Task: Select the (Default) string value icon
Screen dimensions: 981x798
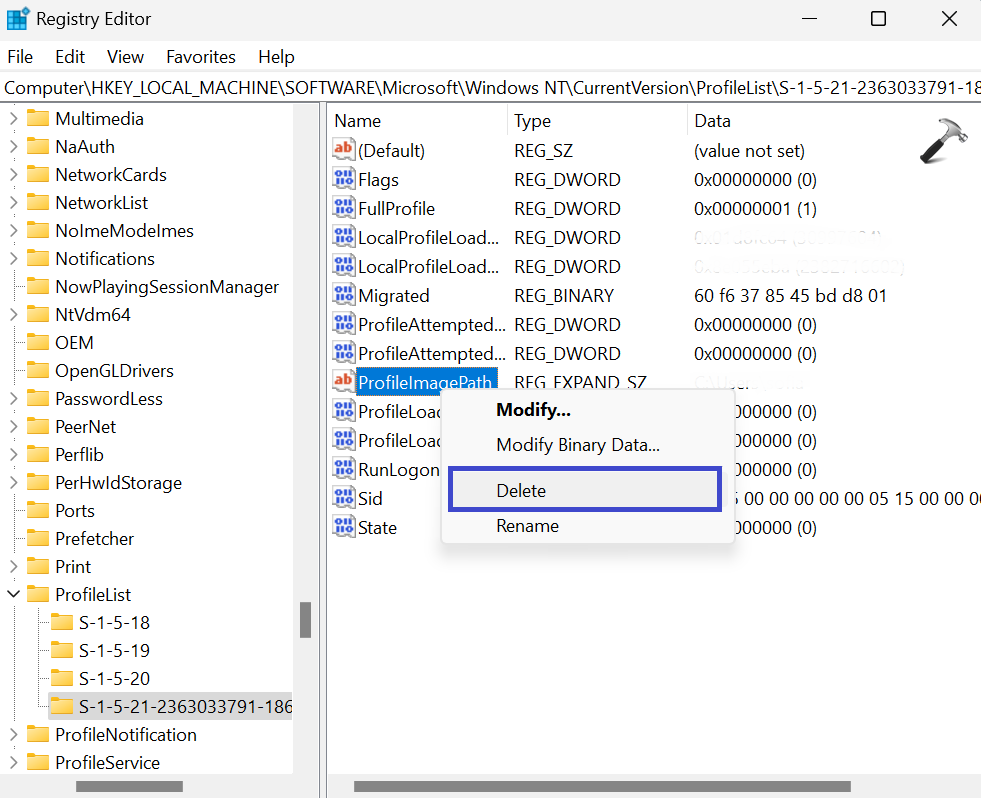Action: [x=343, y=151]
